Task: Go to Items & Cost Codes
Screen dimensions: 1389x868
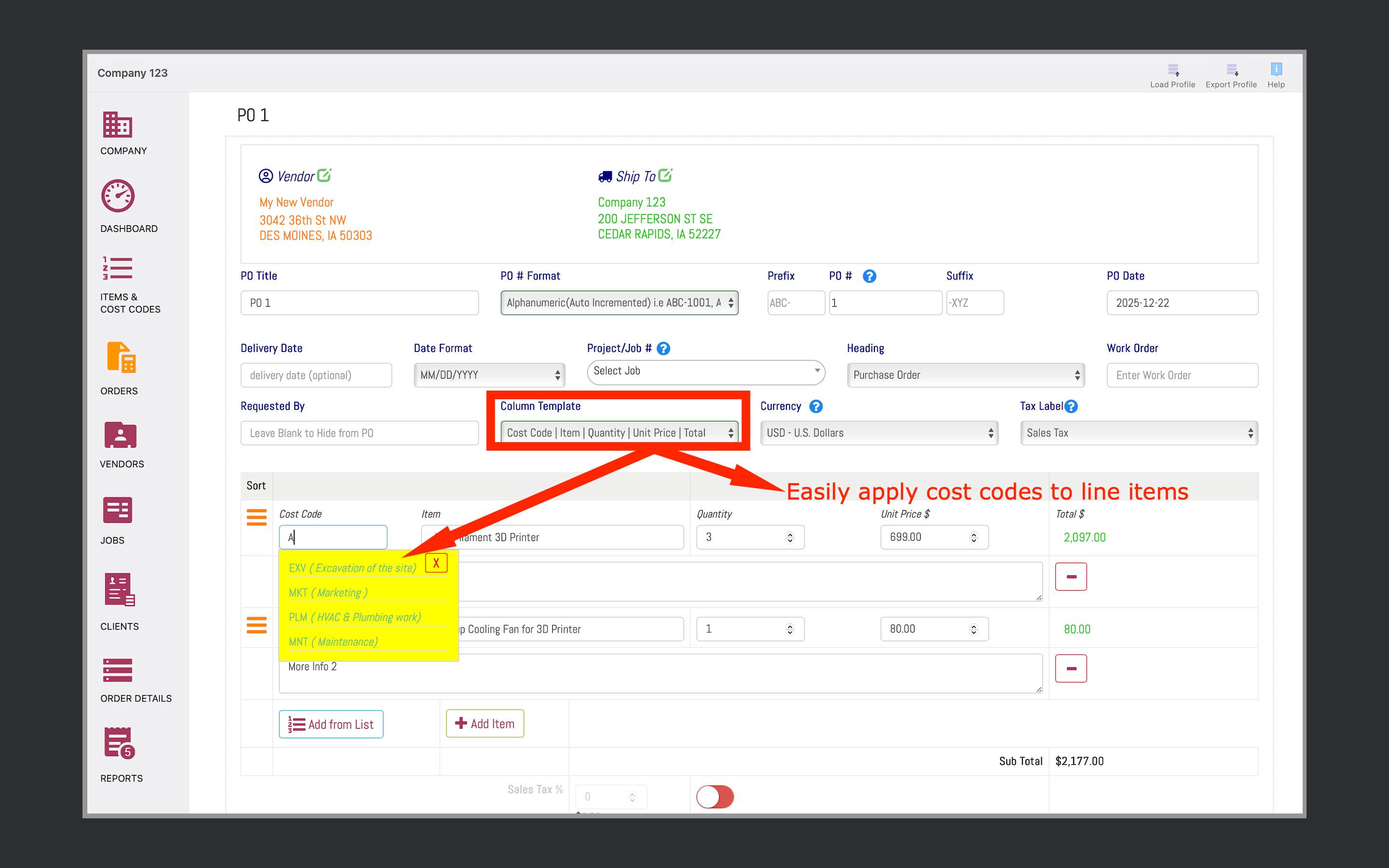Action: coord(118,268)
